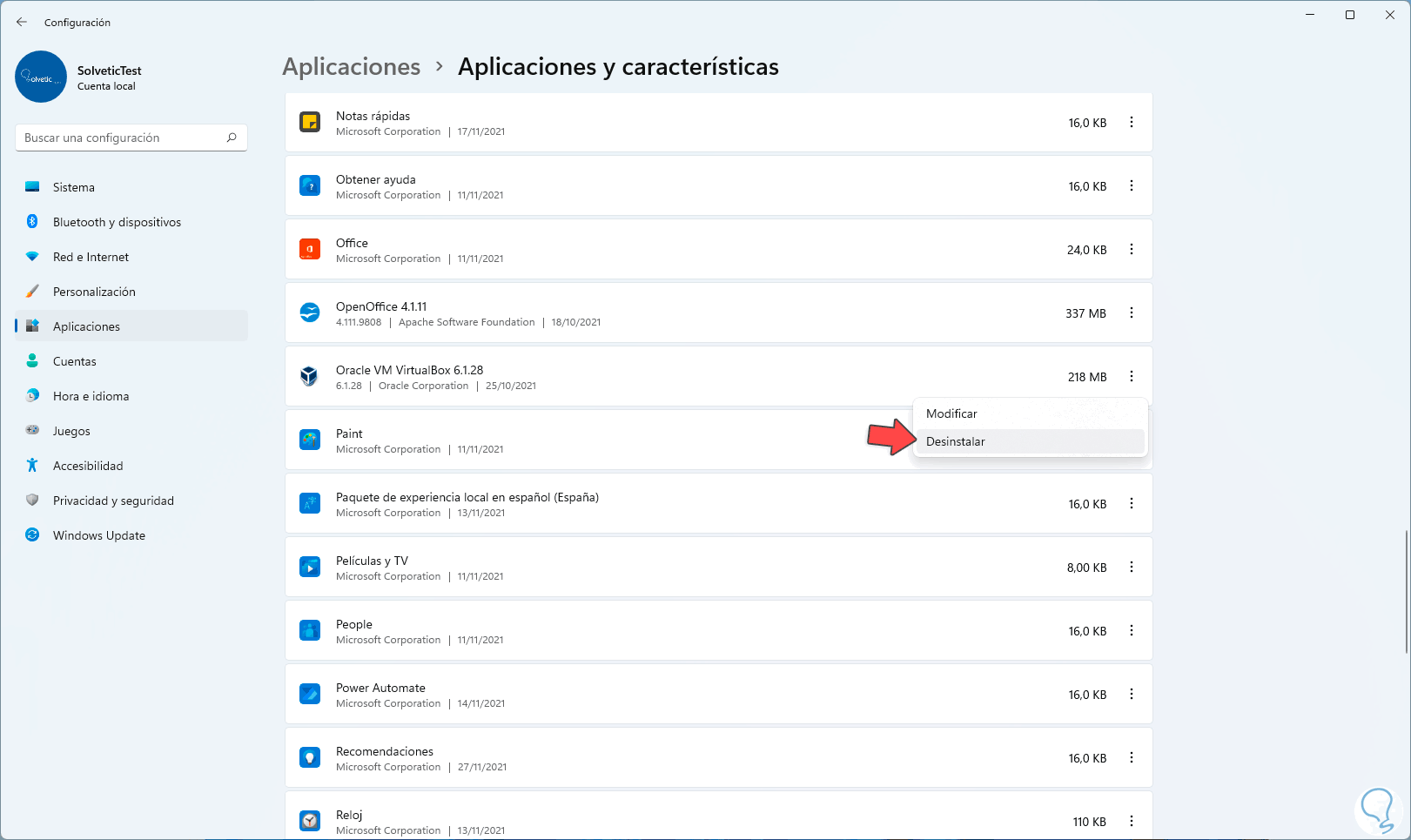The image size is (1411, 840).
Task: Go to Bluetooth y dispositivos section
Action: (x=117, y=222)
